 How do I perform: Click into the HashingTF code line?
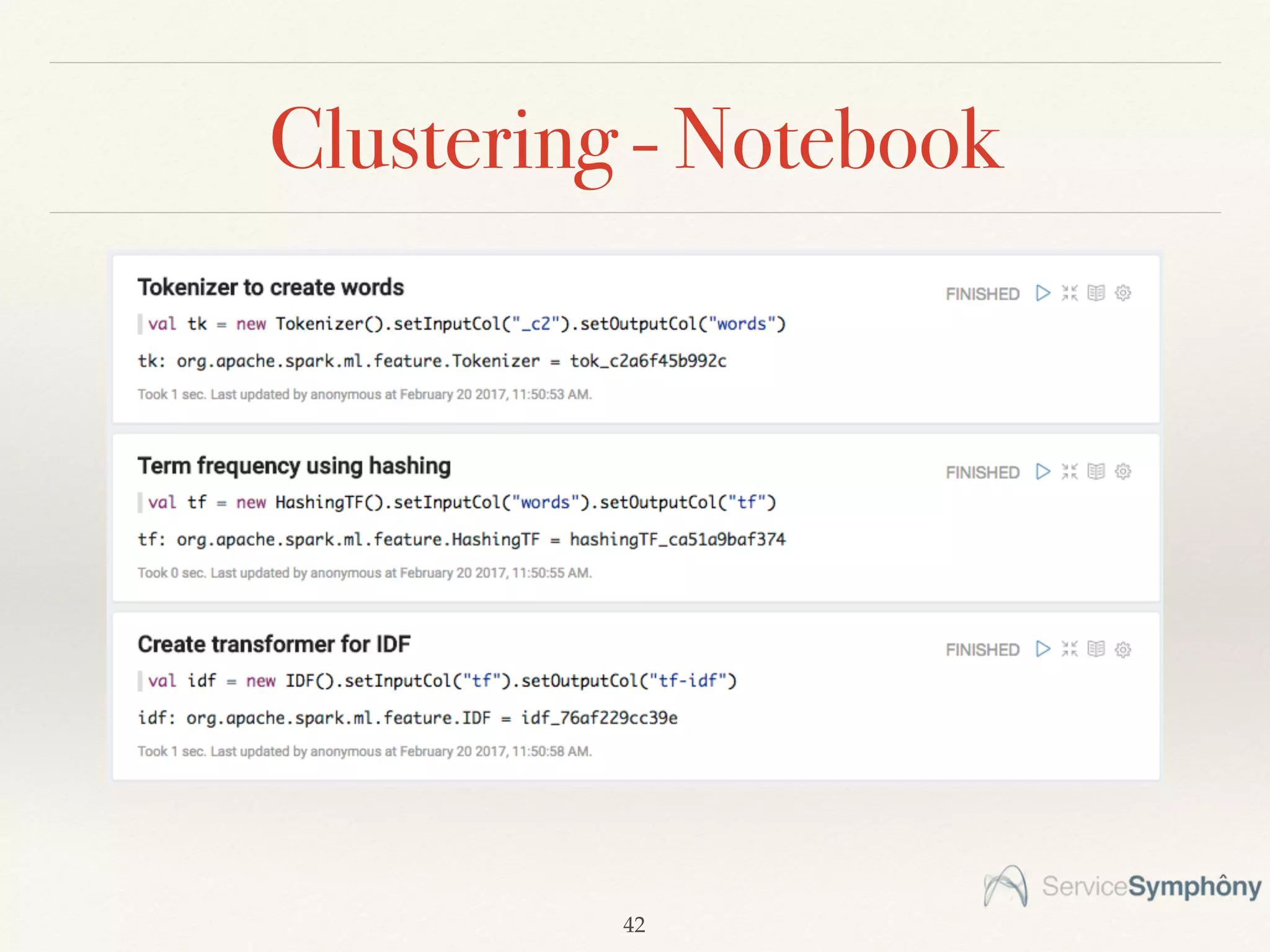461,503
